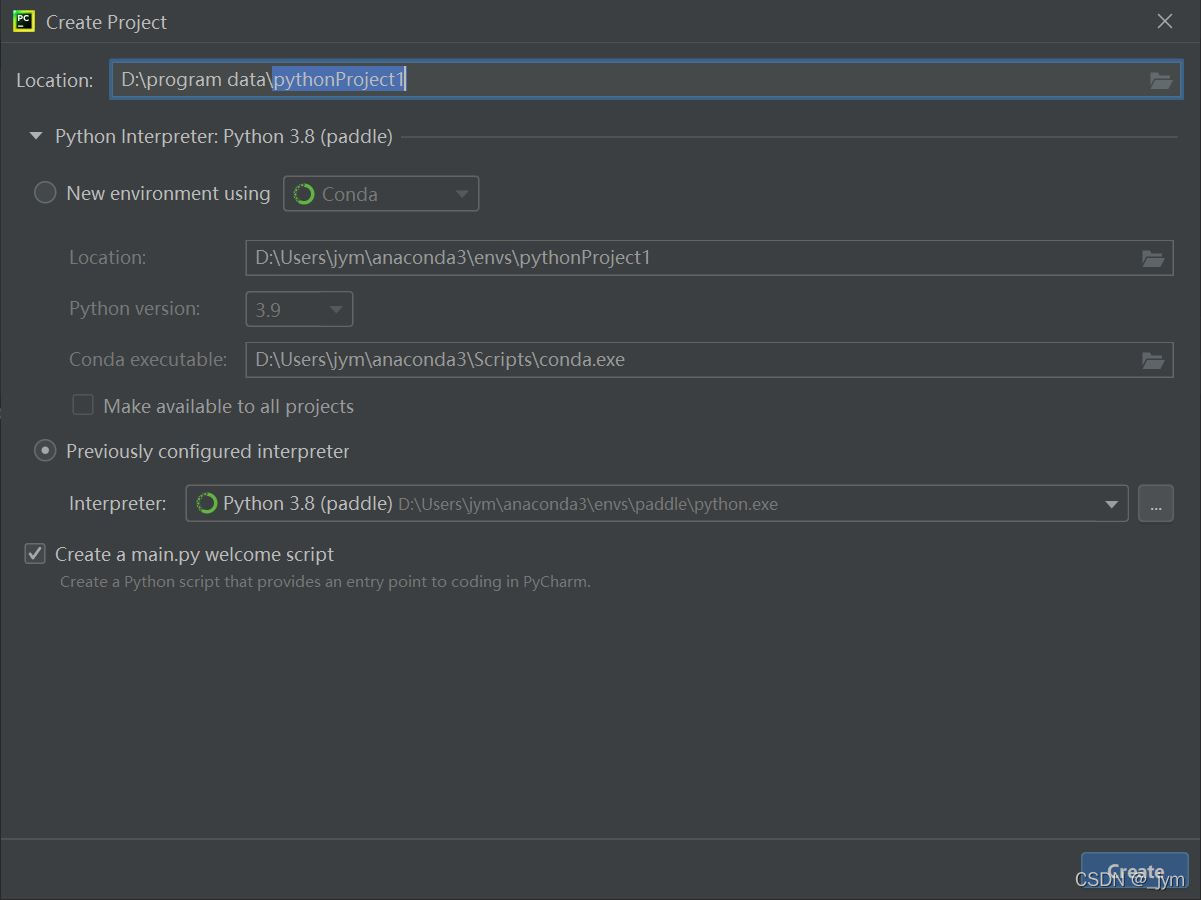The width and height of the screenshot is (1201, 900).
Task: Click the Interpreter: label
Action: [118, 503]
